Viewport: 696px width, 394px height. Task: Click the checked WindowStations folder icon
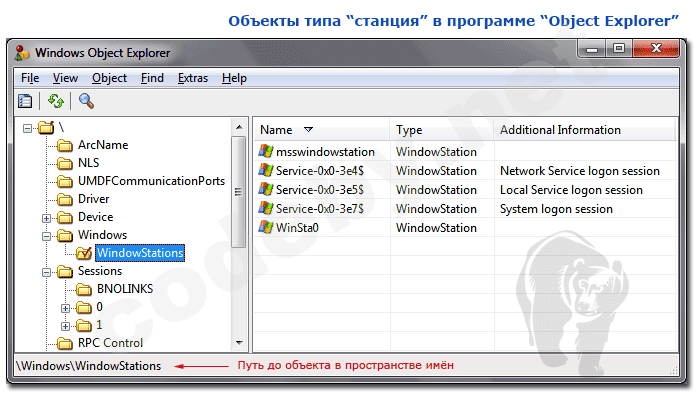pos(83,253)
